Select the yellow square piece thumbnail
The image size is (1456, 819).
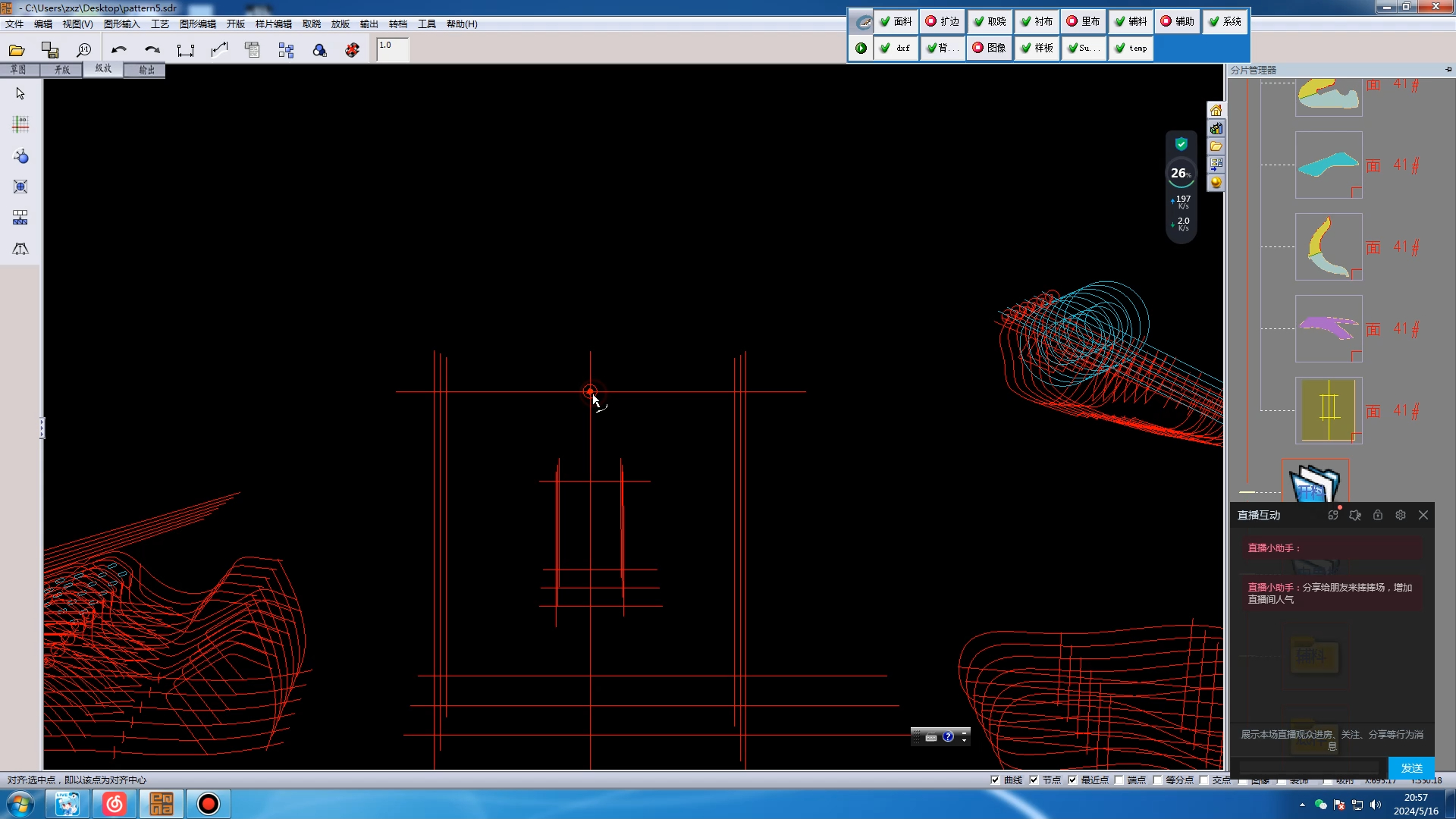[1328, 410]
